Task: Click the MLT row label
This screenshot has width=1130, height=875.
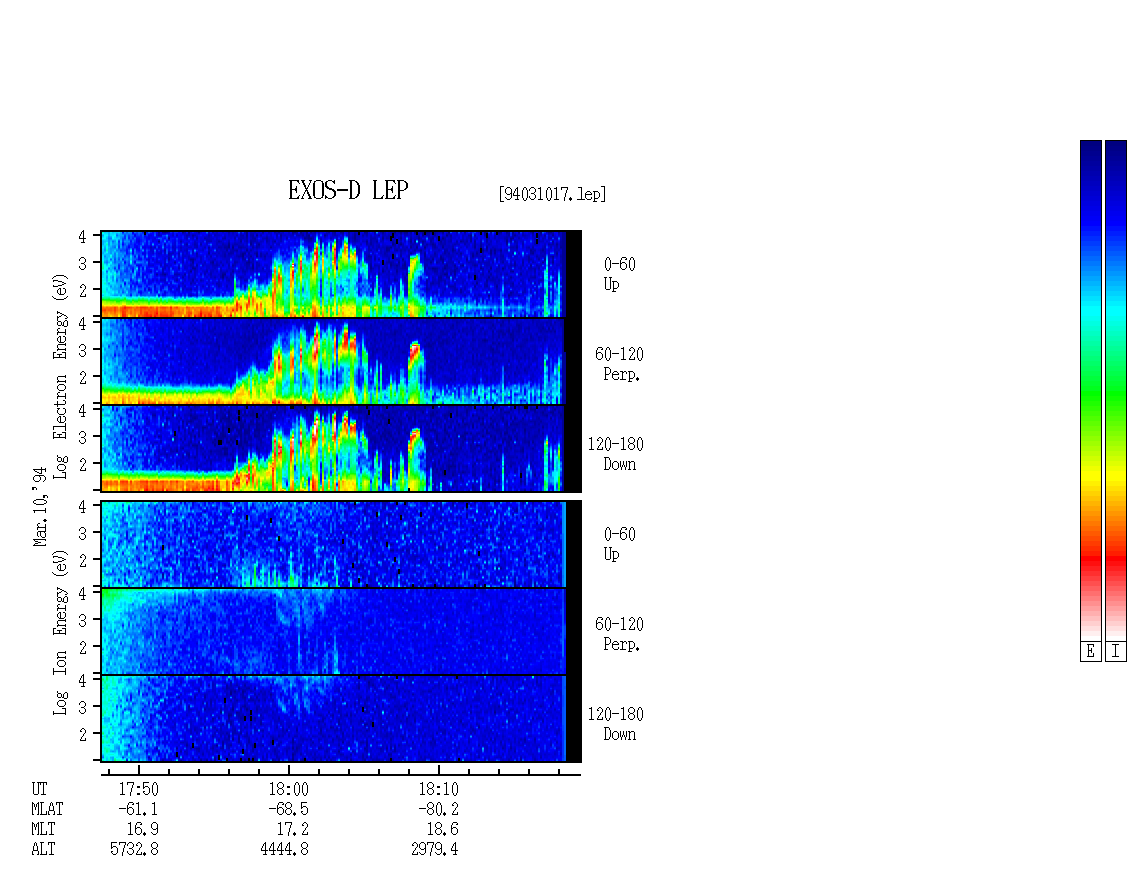Action: pos(43,830)
